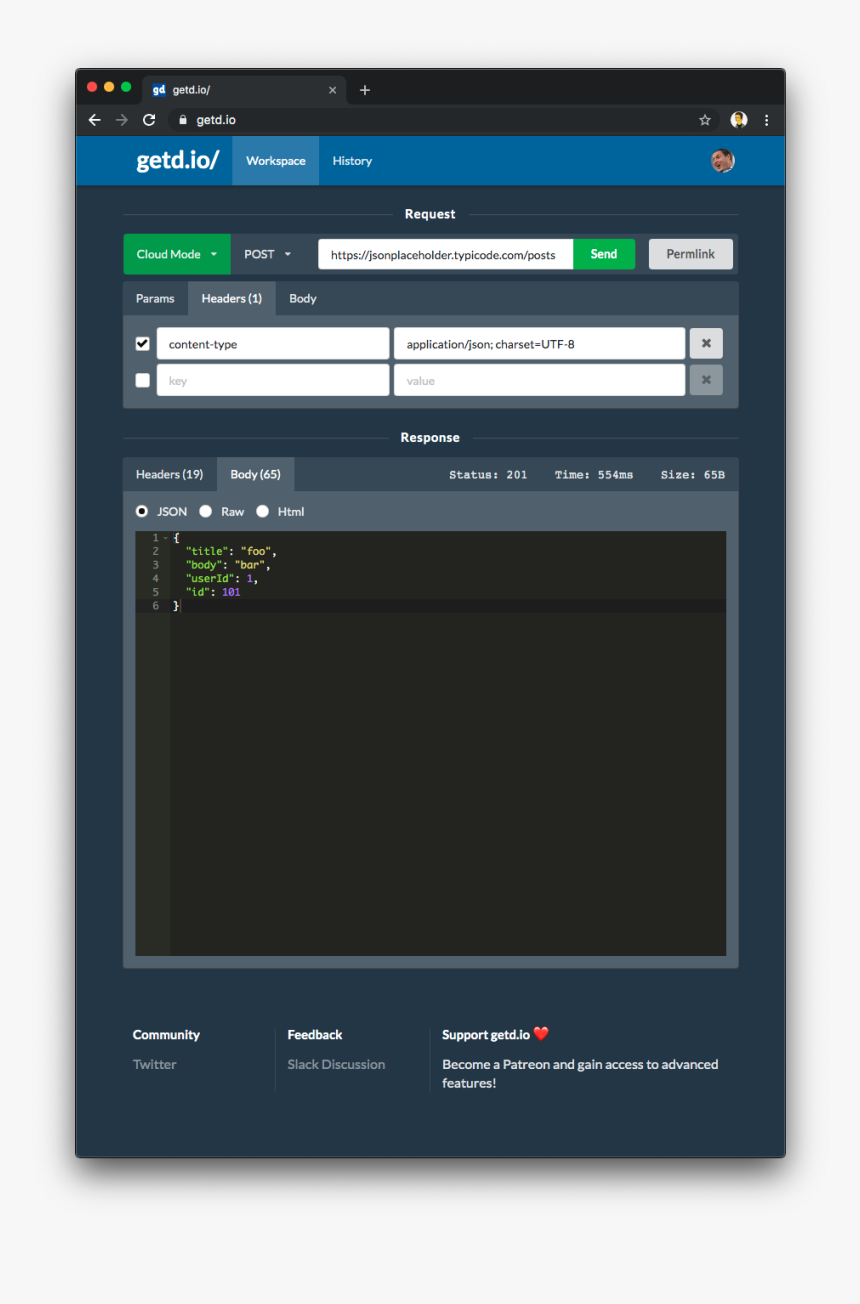Open the request Body tab
The width and height of the screenshot is (860, 1304).
pyautogui.click(x=302, y=298)
